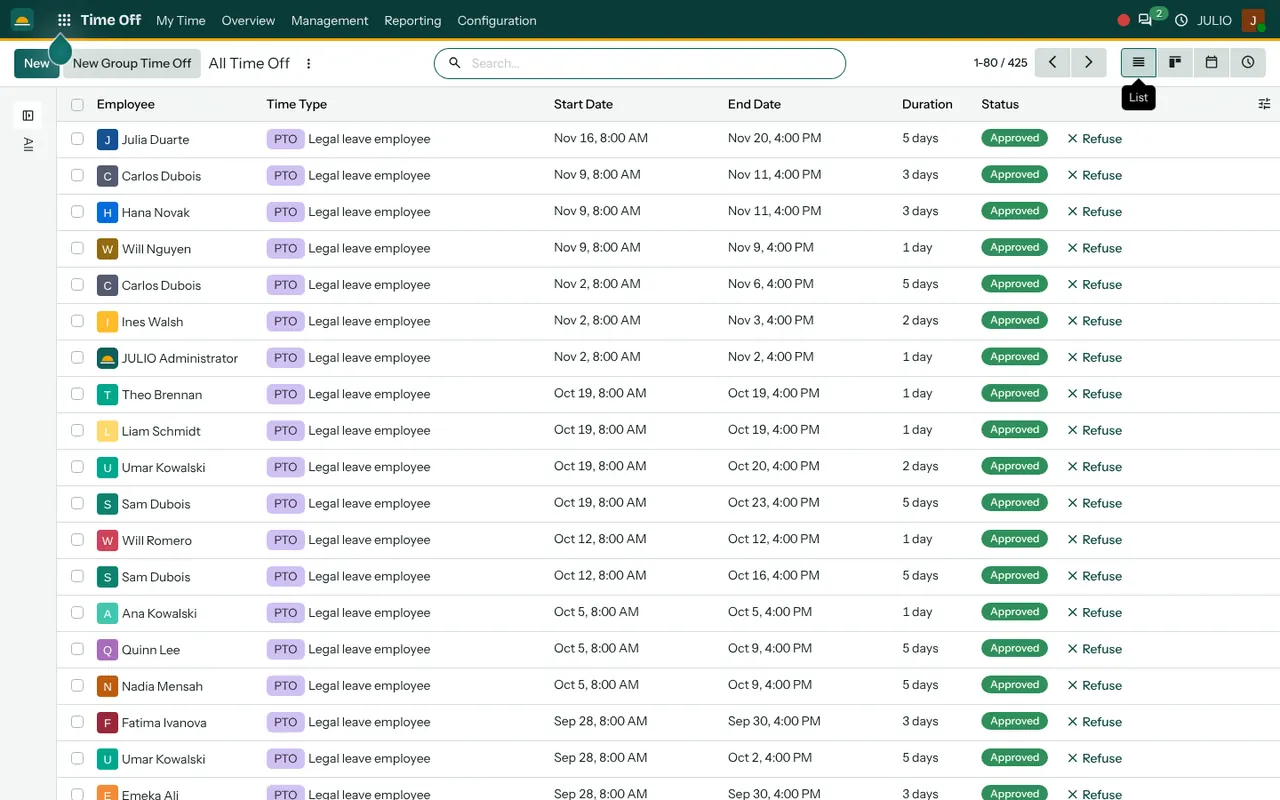Open the optional columns settings icon
The image size is (1280, 800).
pos(1264,104)
